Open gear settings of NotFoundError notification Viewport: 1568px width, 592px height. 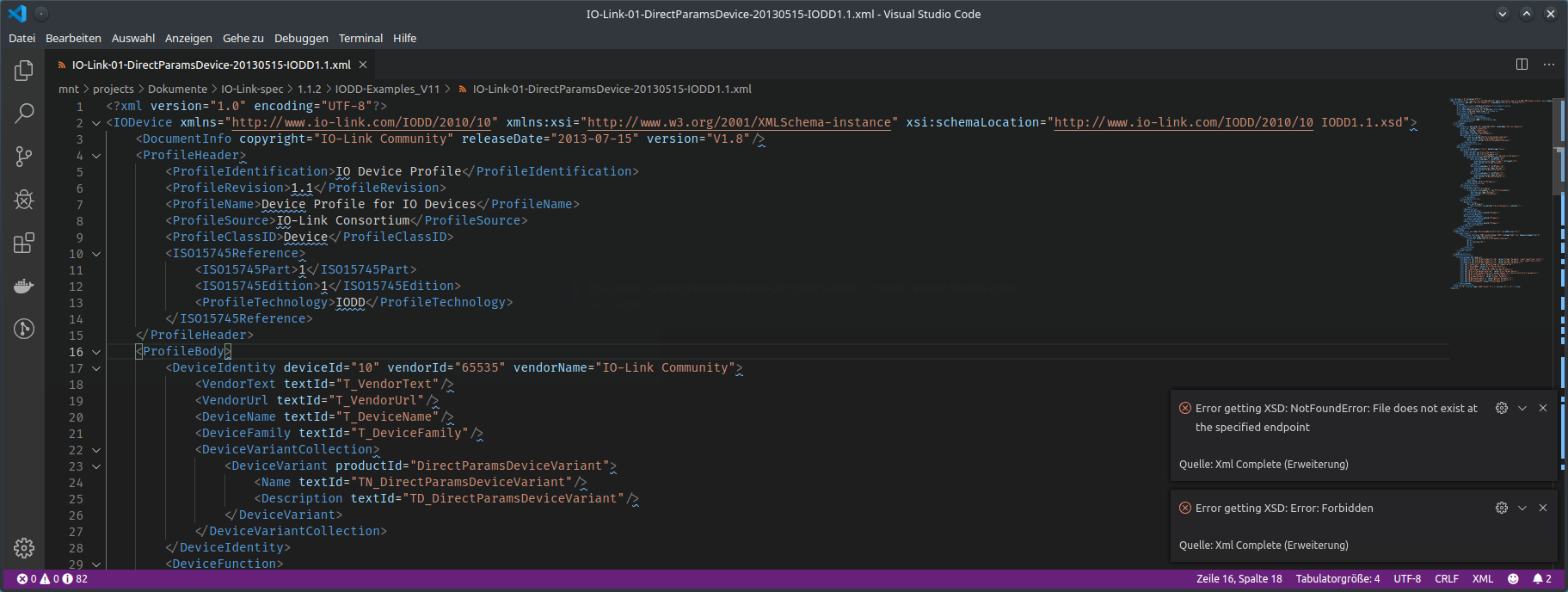pyautogui.click(x=1502, y=408)
